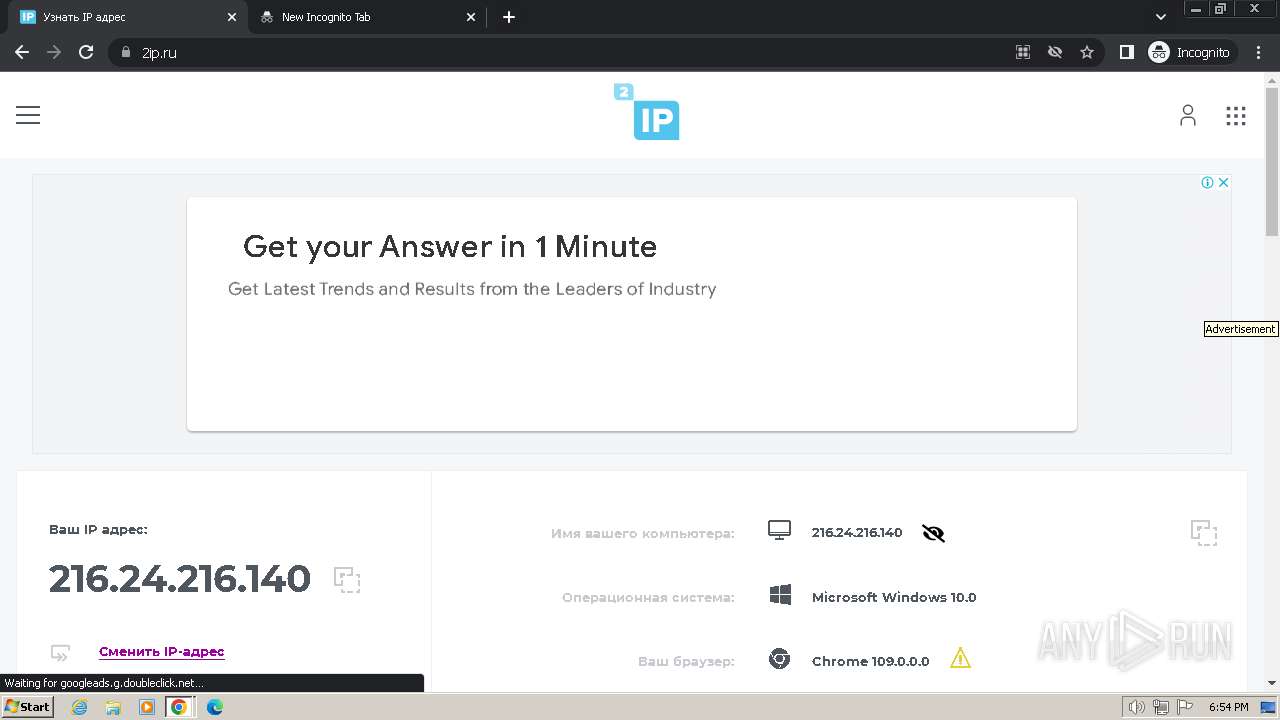Click scrollbar down arrow
This screenshot has height=720, width=1280.
pyautogui.click(x=1272, y=684)
